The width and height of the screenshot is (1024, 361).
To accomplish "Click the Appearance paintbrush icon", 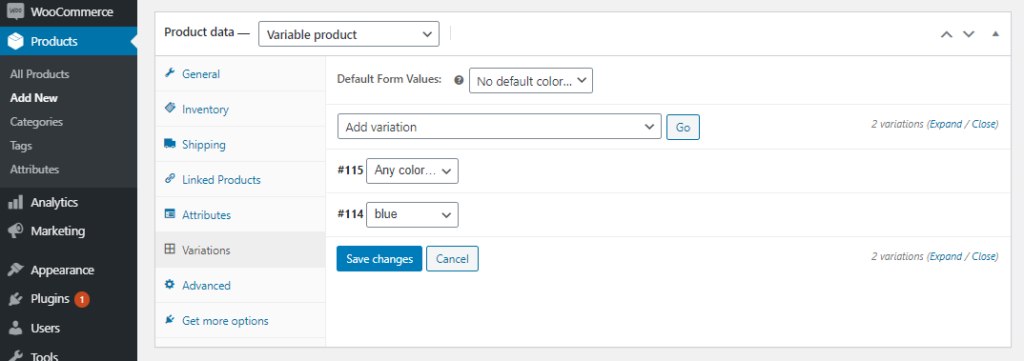I will (16, 270).
